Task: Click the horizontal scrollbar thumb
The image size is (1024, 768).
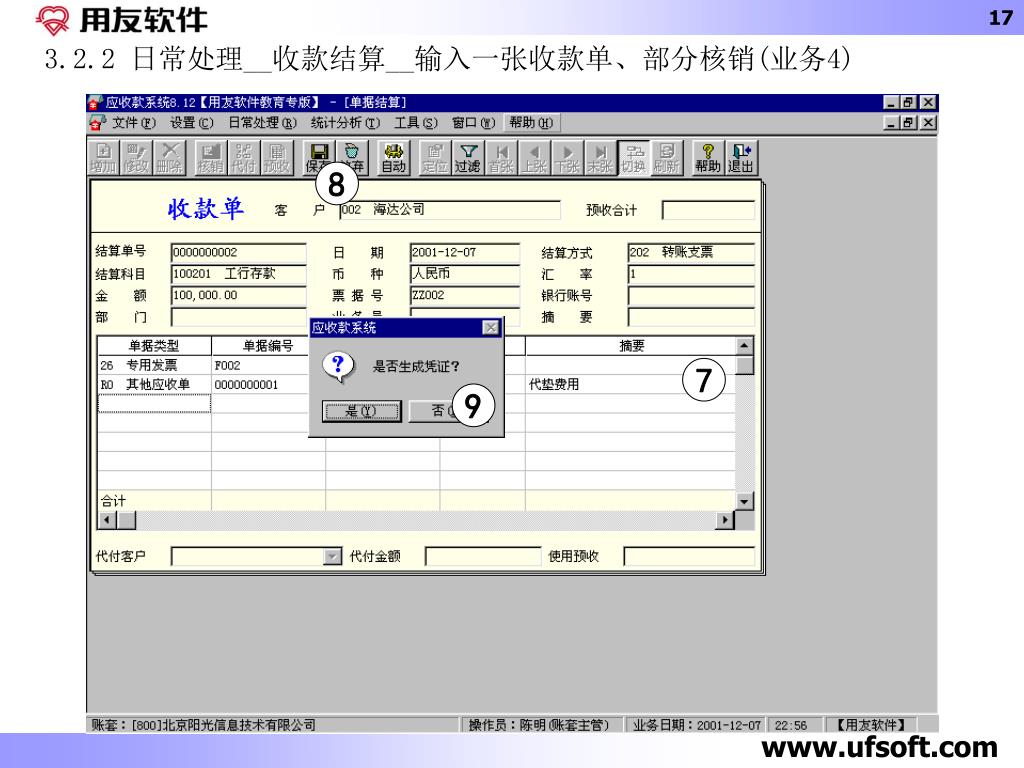Action: tap(126, 520)
